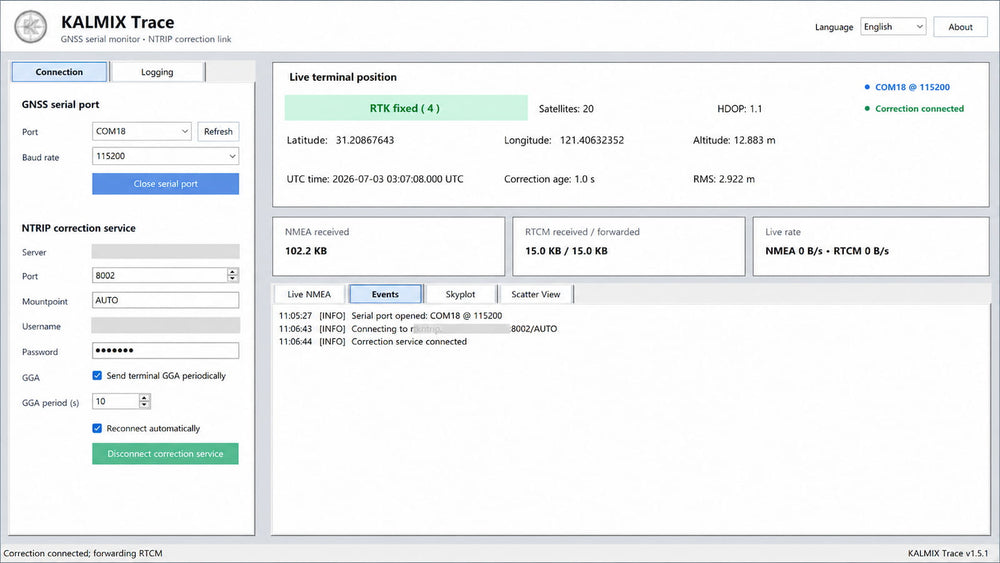Screen dimensions: 1000x563
Task: Click the Longitude value 121.40632352
Action: [x=592, y=140]
